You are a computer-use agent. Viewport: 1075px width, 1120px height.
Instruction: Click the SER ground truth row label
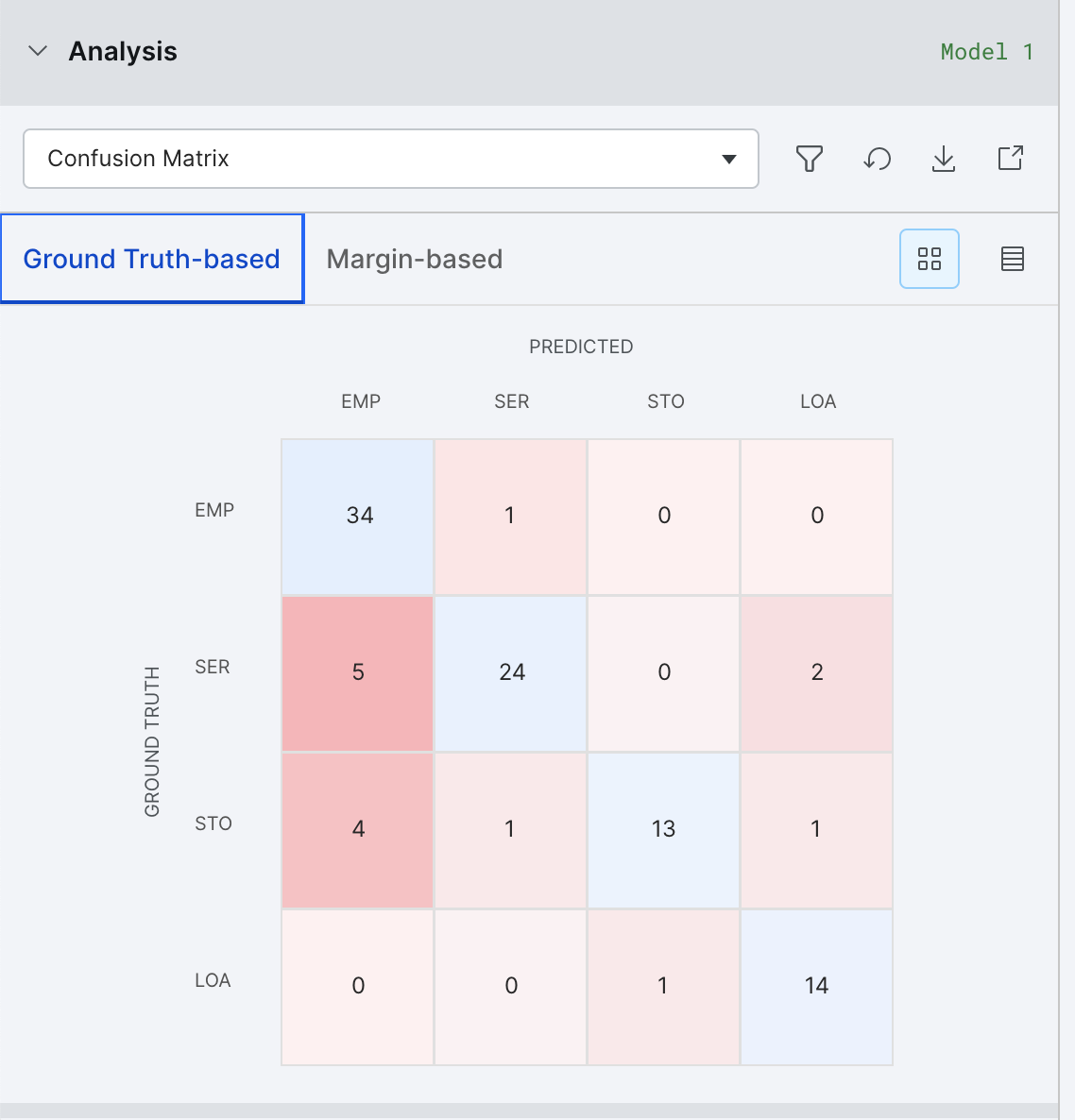[213, 667]
